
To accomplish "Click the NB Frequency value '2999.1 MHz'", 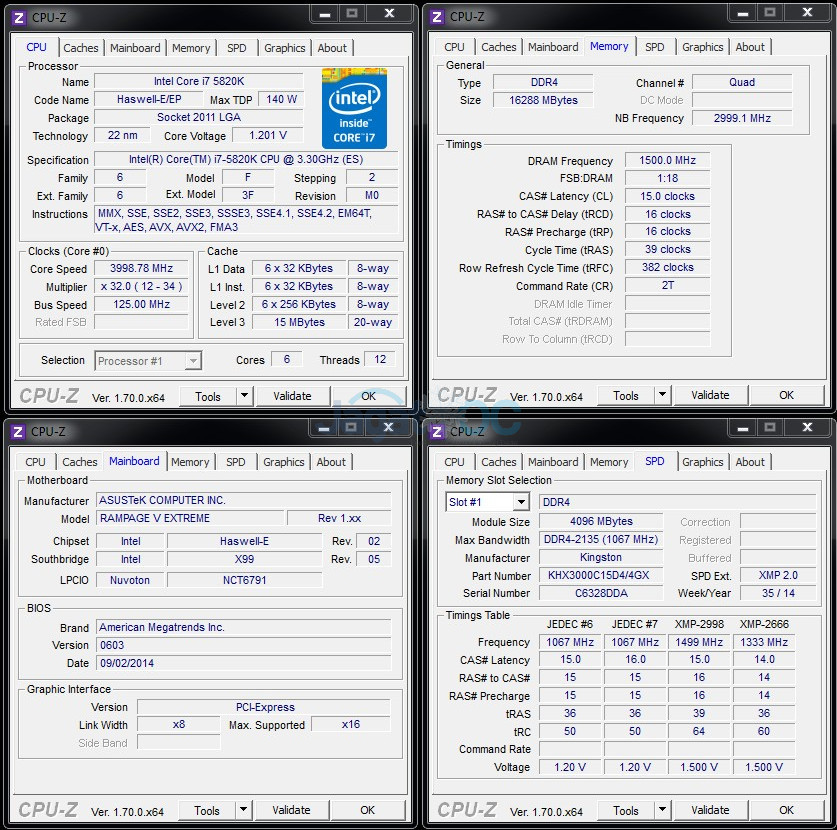I will tap(742, 118).
